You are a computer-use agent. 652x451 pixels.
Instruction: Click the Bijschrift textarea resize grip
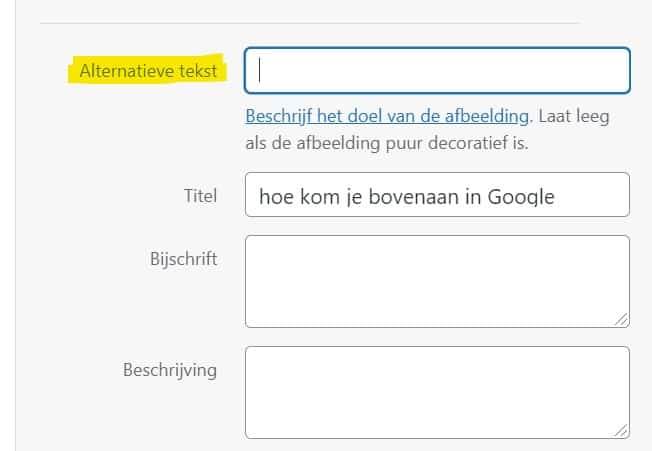pyautogui.click(x=622, y=320)
